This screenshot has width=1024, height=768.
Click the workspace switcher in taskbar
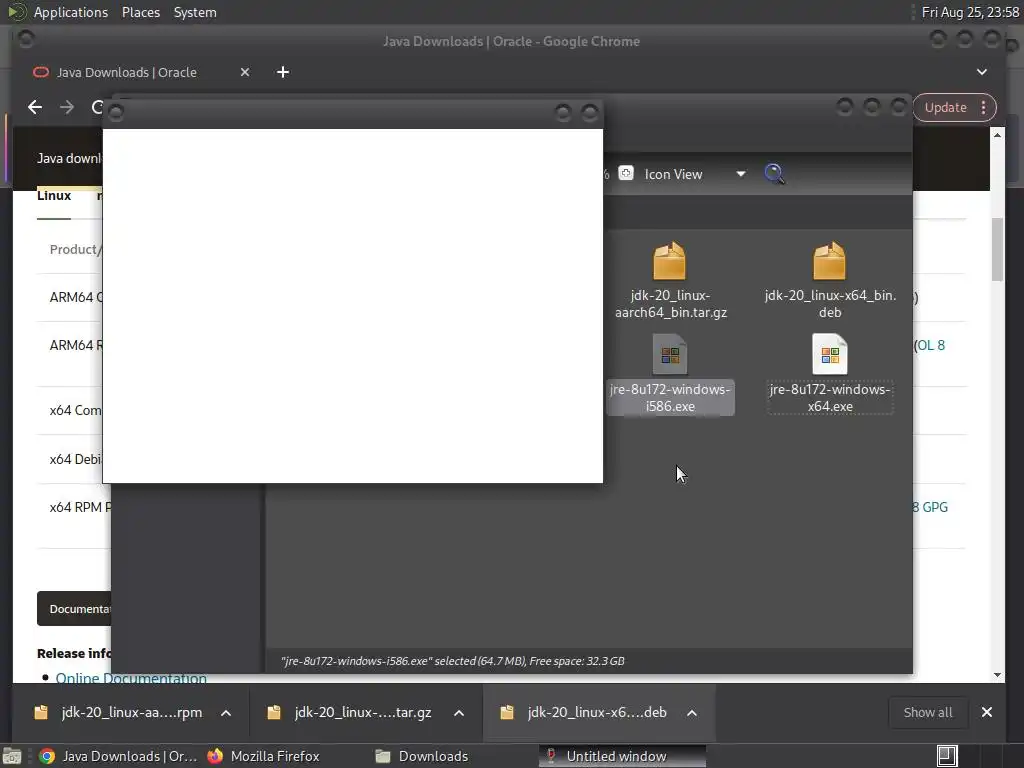[x=947, y=756]
